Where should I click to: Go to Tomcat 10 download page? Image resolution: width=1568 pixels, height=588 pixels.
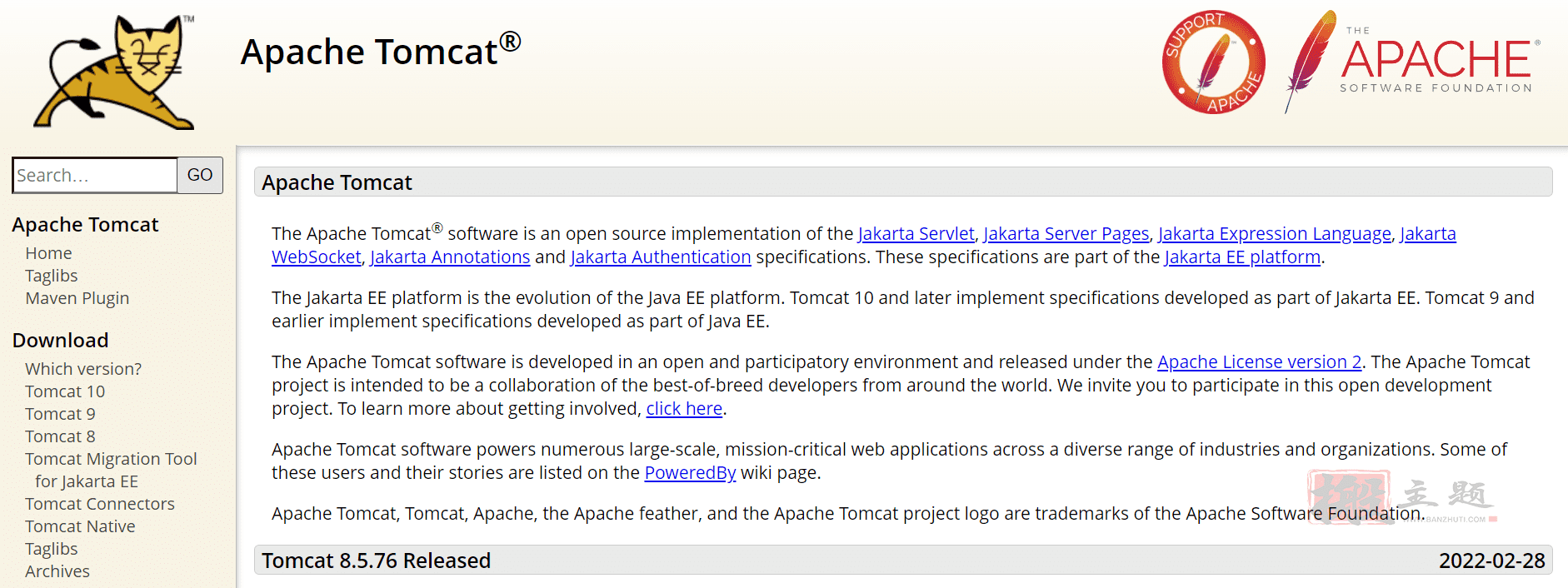[65, 391]
